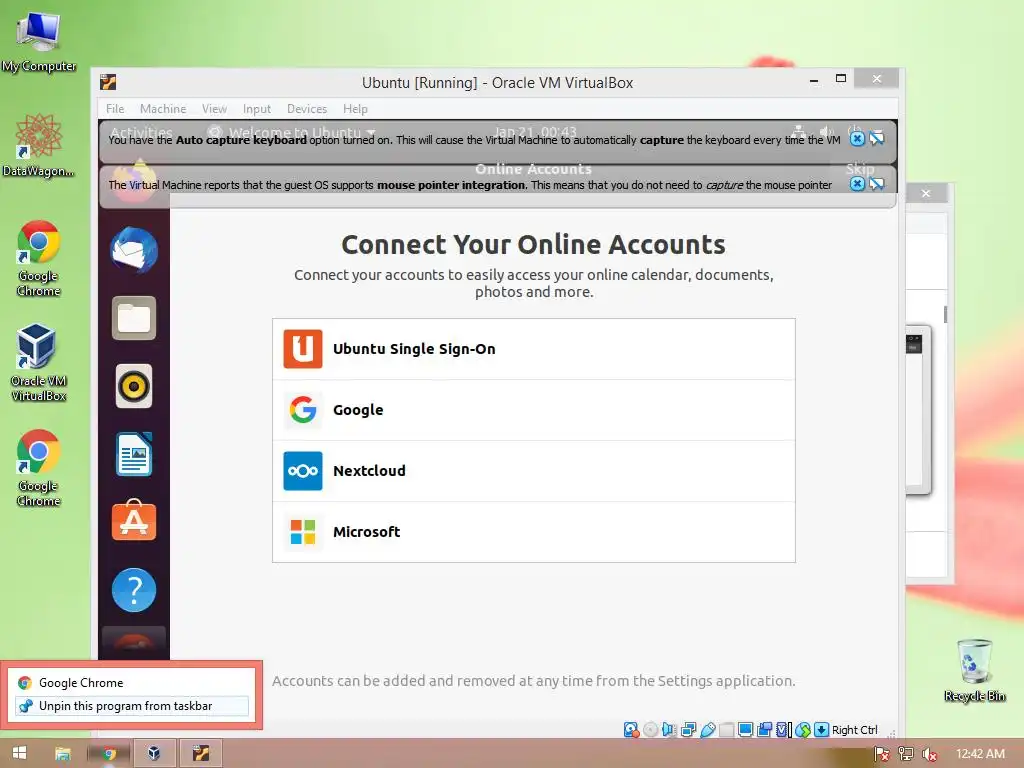1024x768 pixels.
Task: Open LibreOffice Writer from the Ubuntu dock
Action: [134, 454]
